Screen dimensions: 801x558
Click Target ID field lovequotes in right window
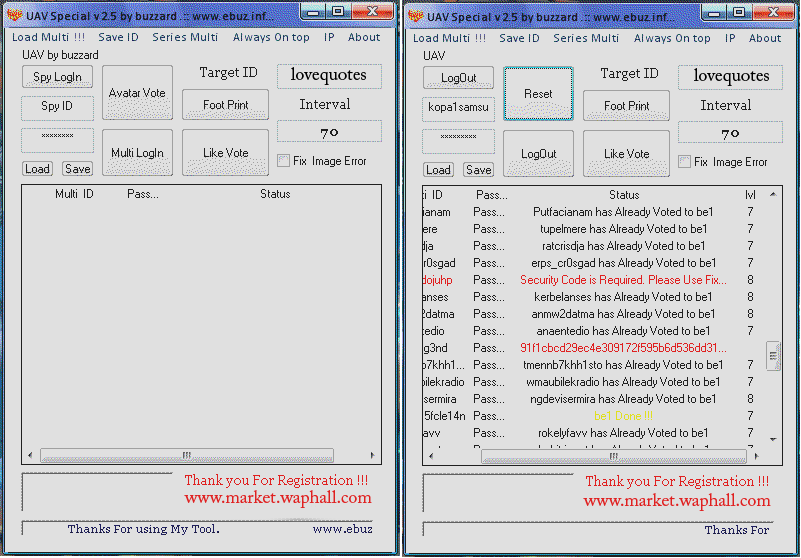click(731, 76)
